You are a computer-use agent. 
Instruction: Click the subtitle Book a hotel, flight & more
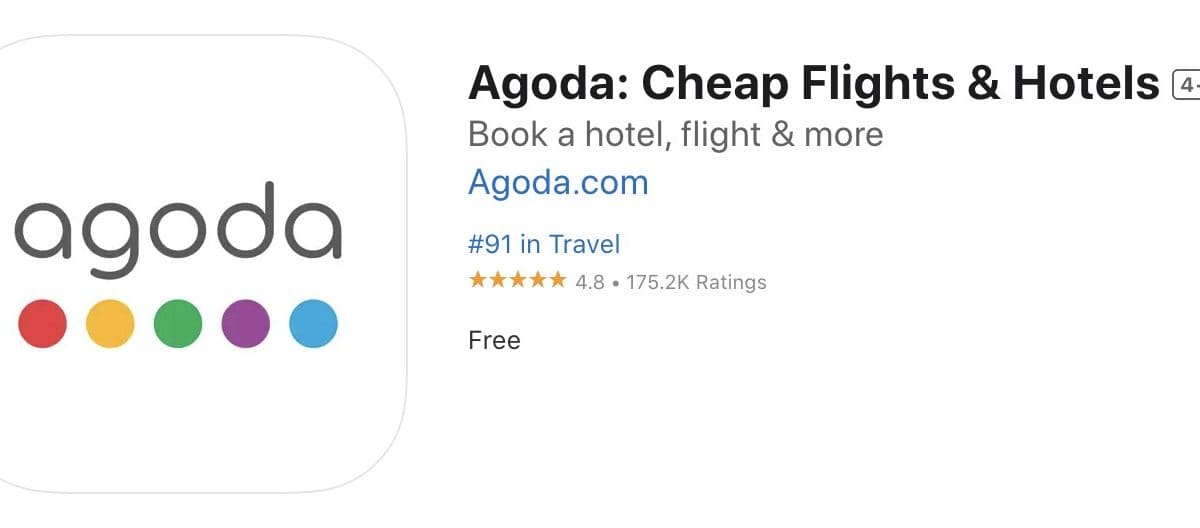click(x=675, y=135)
